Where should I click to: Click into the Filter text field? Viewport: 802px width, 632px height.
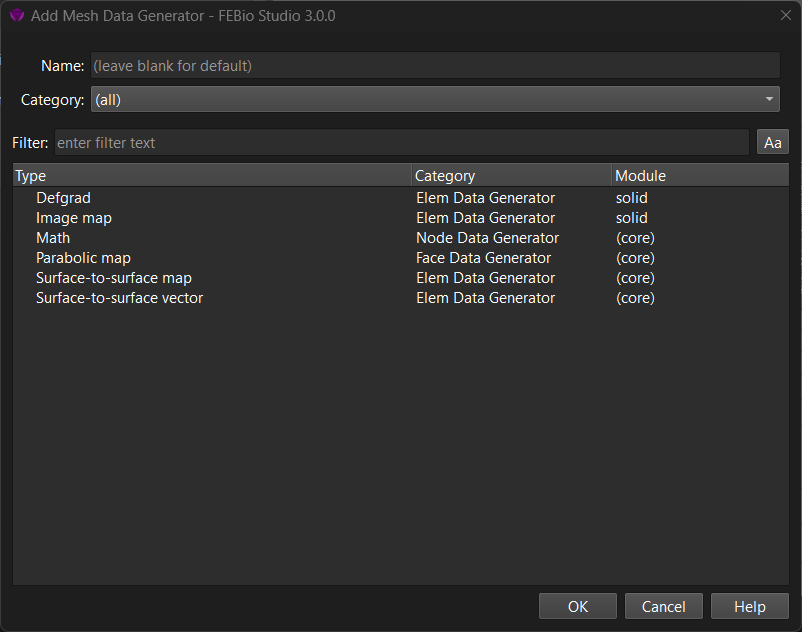[402, 142]
